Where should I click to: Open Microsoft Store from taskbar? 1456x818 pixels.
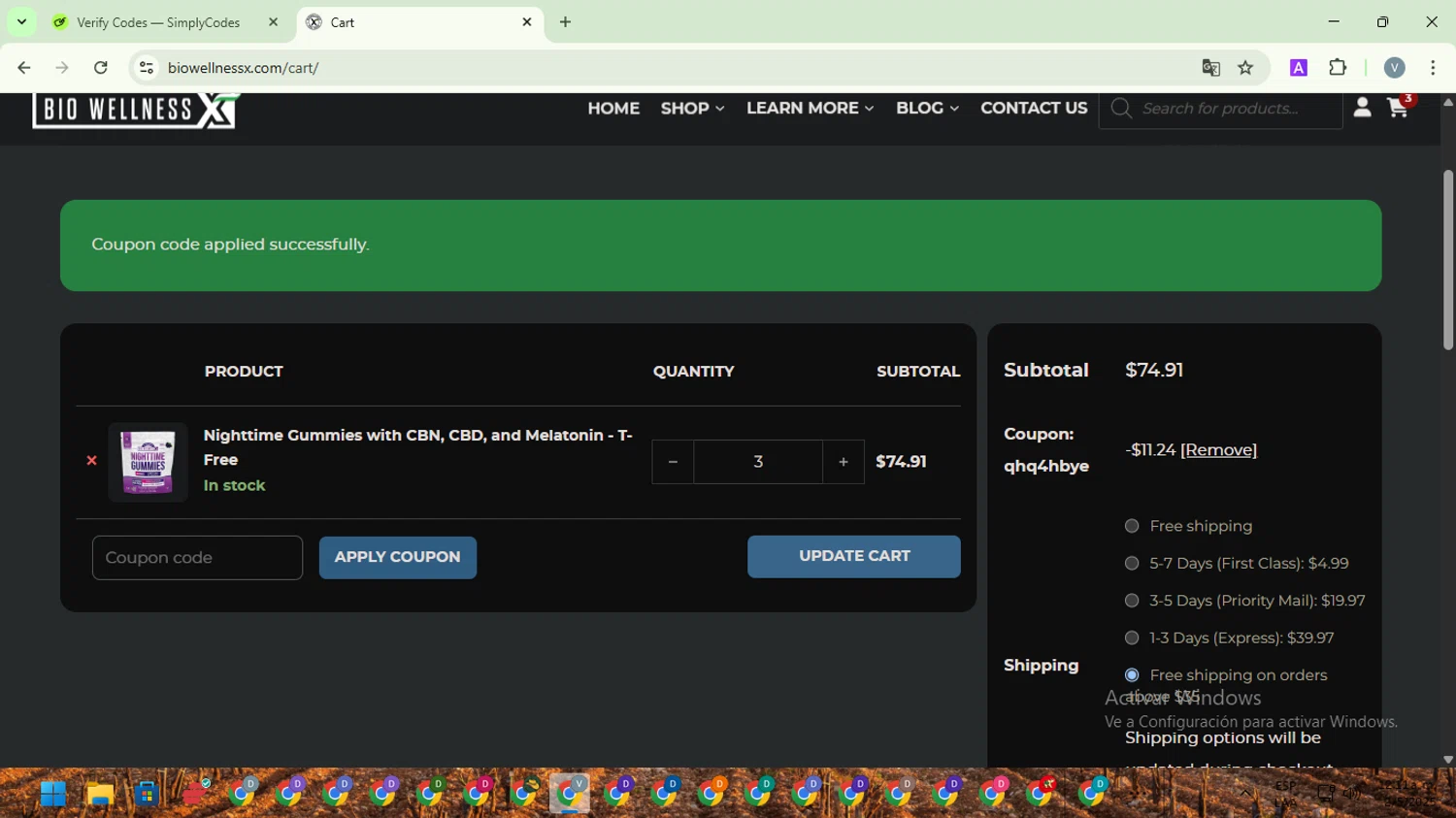147,795
